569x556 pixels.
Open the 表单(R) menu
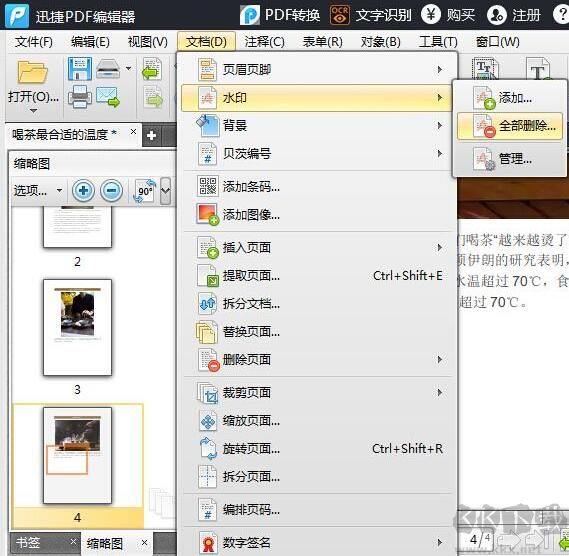pyautogui.click(x=323, y=42)
